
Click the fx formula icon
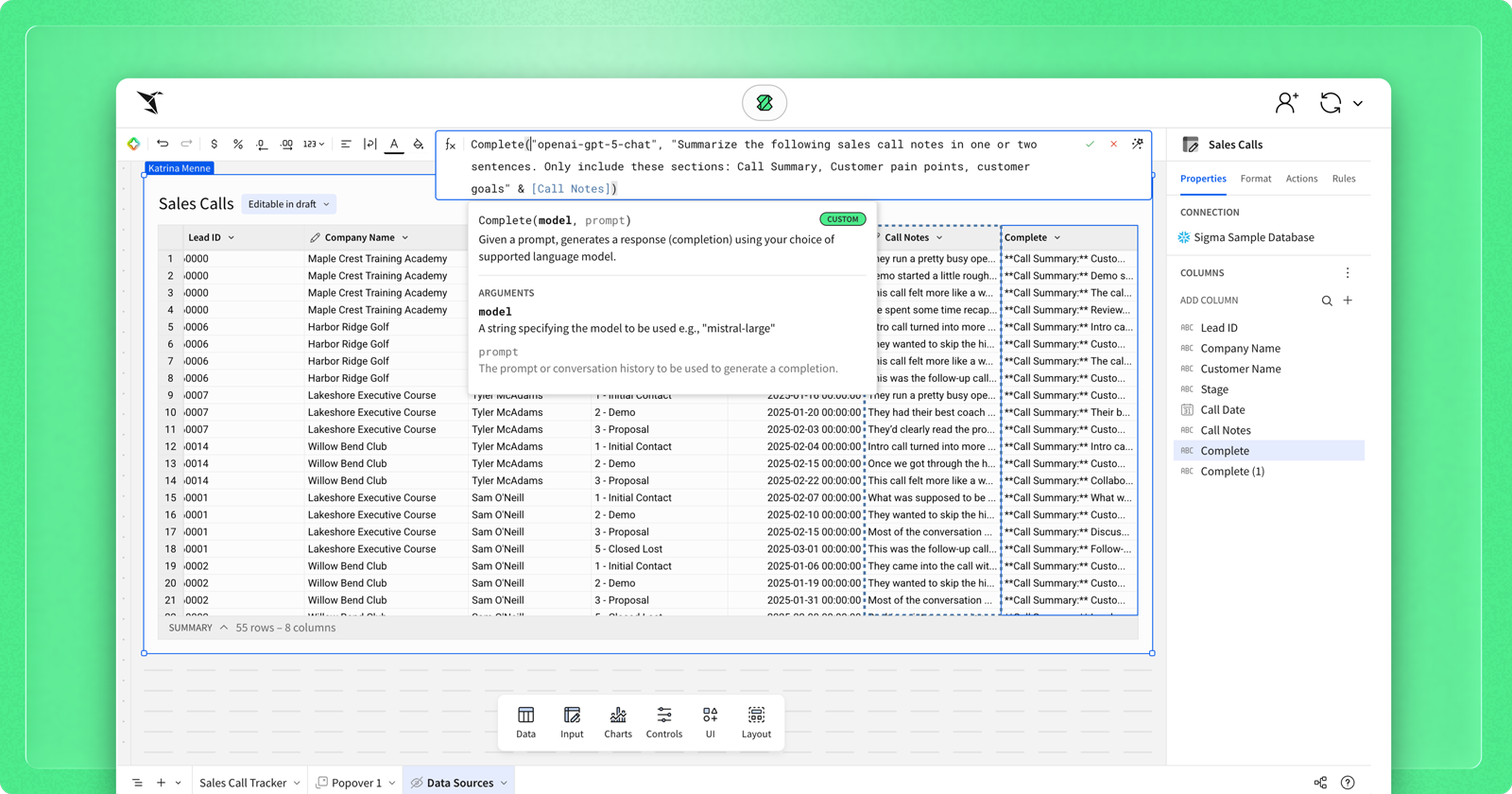point(451,145)
